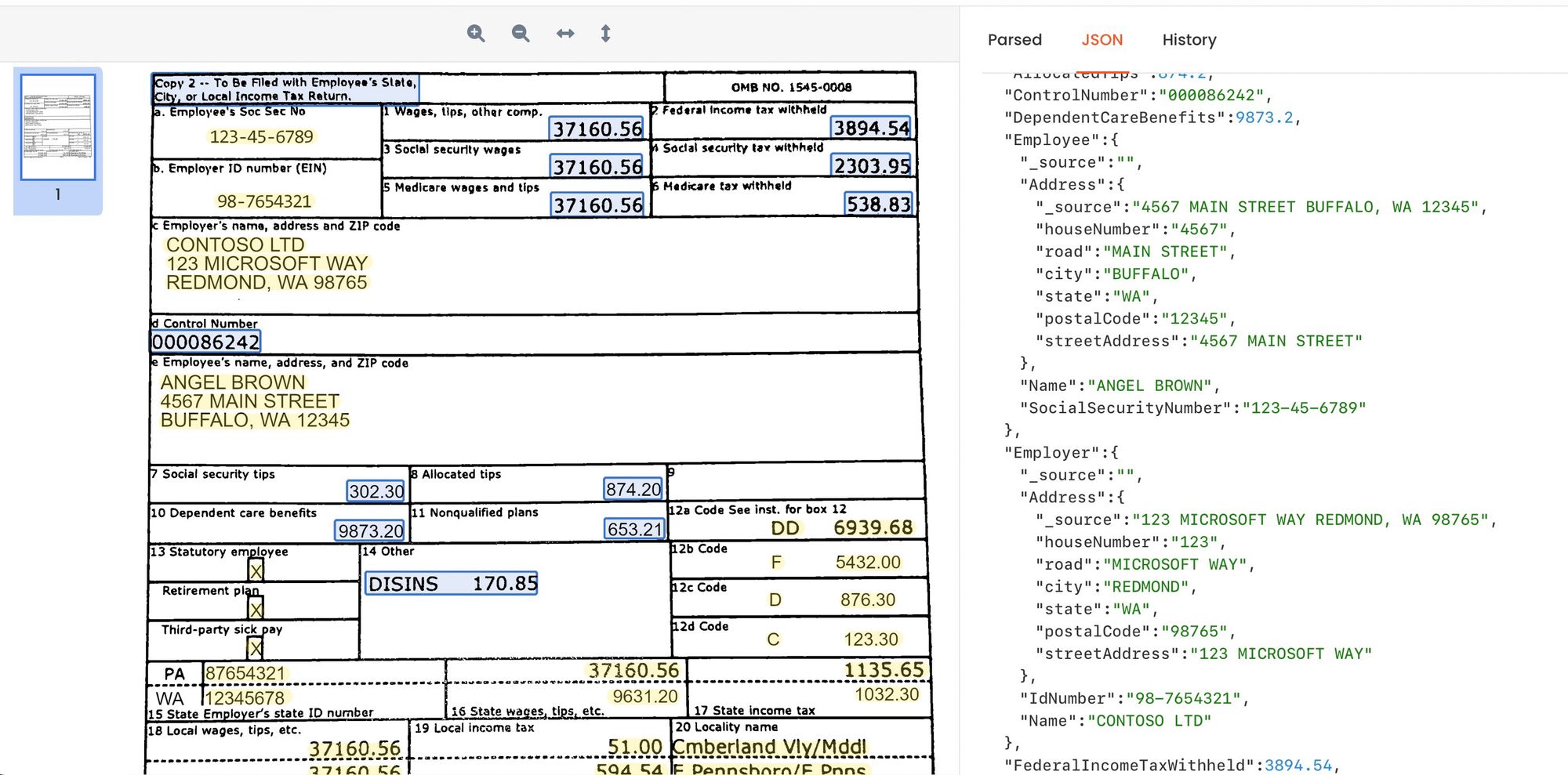
Task: Click the Allocated tips 874.20 field
Action: 632,488
